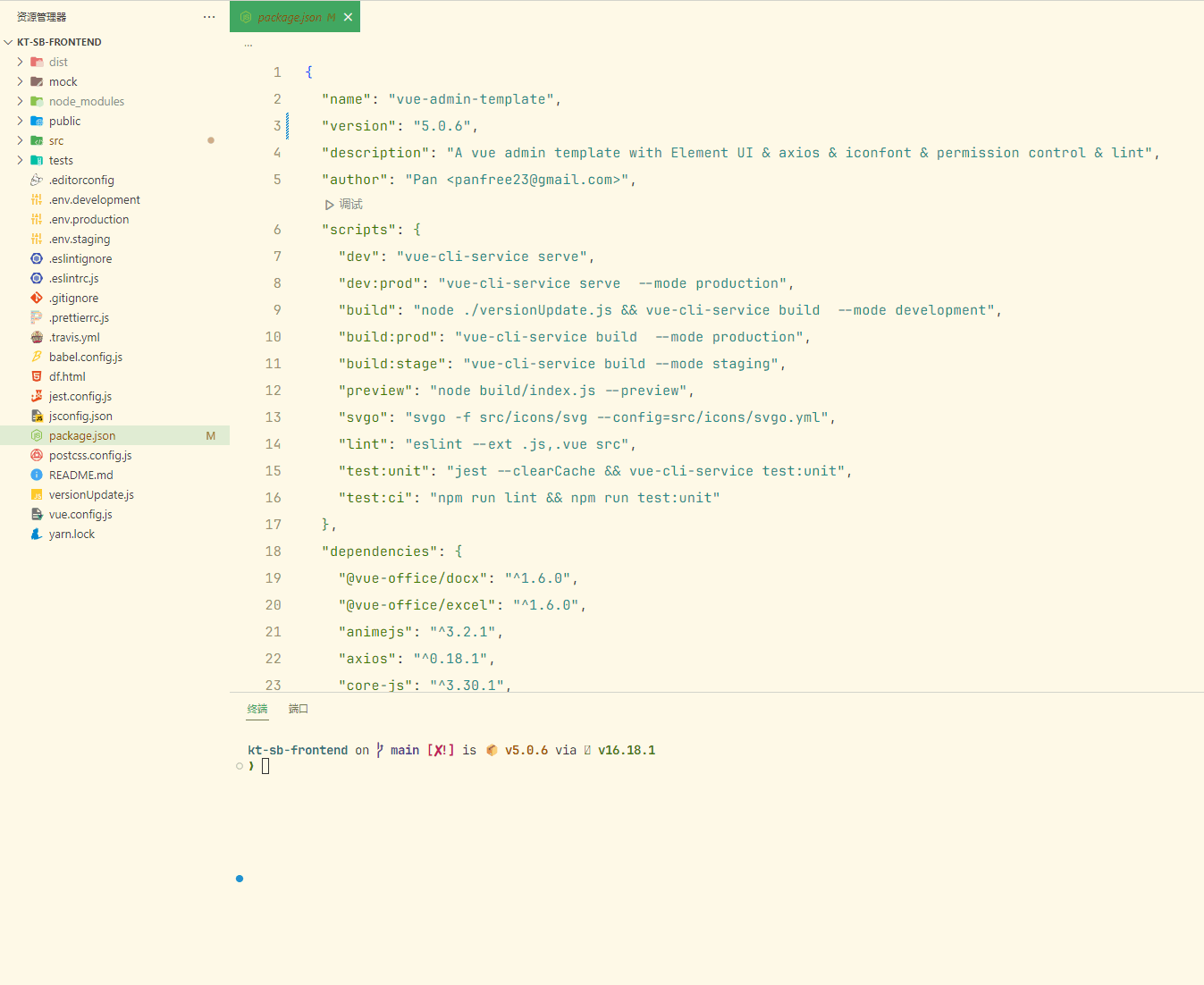Click the Jest icon beside jest.config.js

click(37, 396)
